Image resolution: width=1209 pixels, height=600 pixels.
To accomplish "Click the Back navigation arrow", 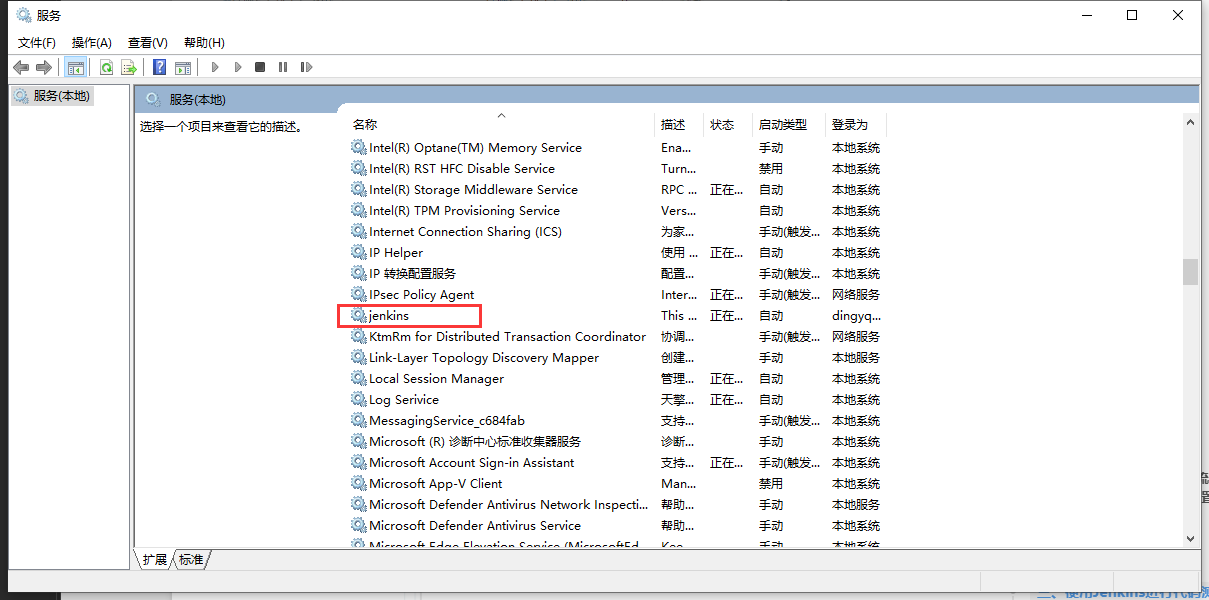I will click(x=21, y=66).
